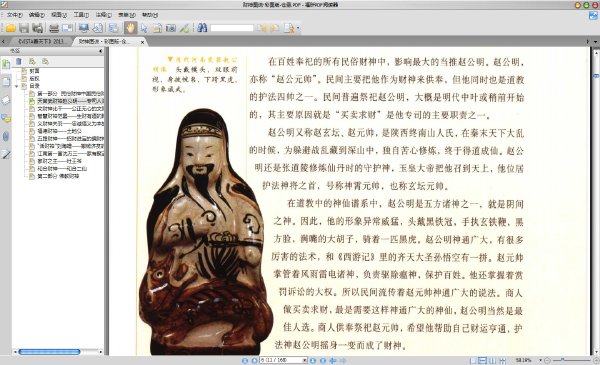The height and width of the screenshot is (365, 600).
Task: Click the Save As toolbar icon
Action: pos(38,28)
